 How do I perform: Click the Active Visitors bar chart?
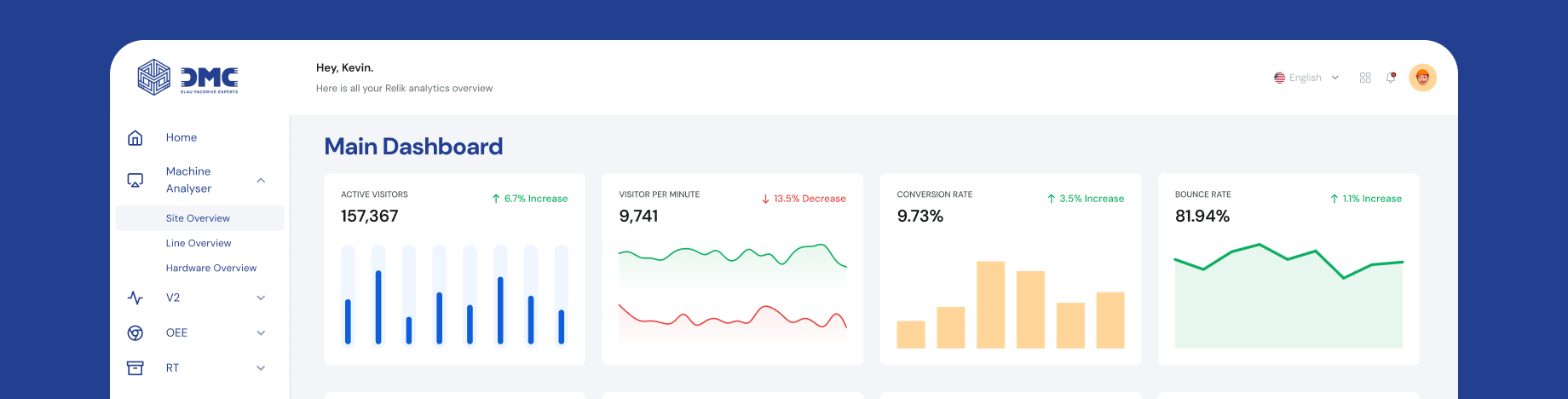[454, 295]
